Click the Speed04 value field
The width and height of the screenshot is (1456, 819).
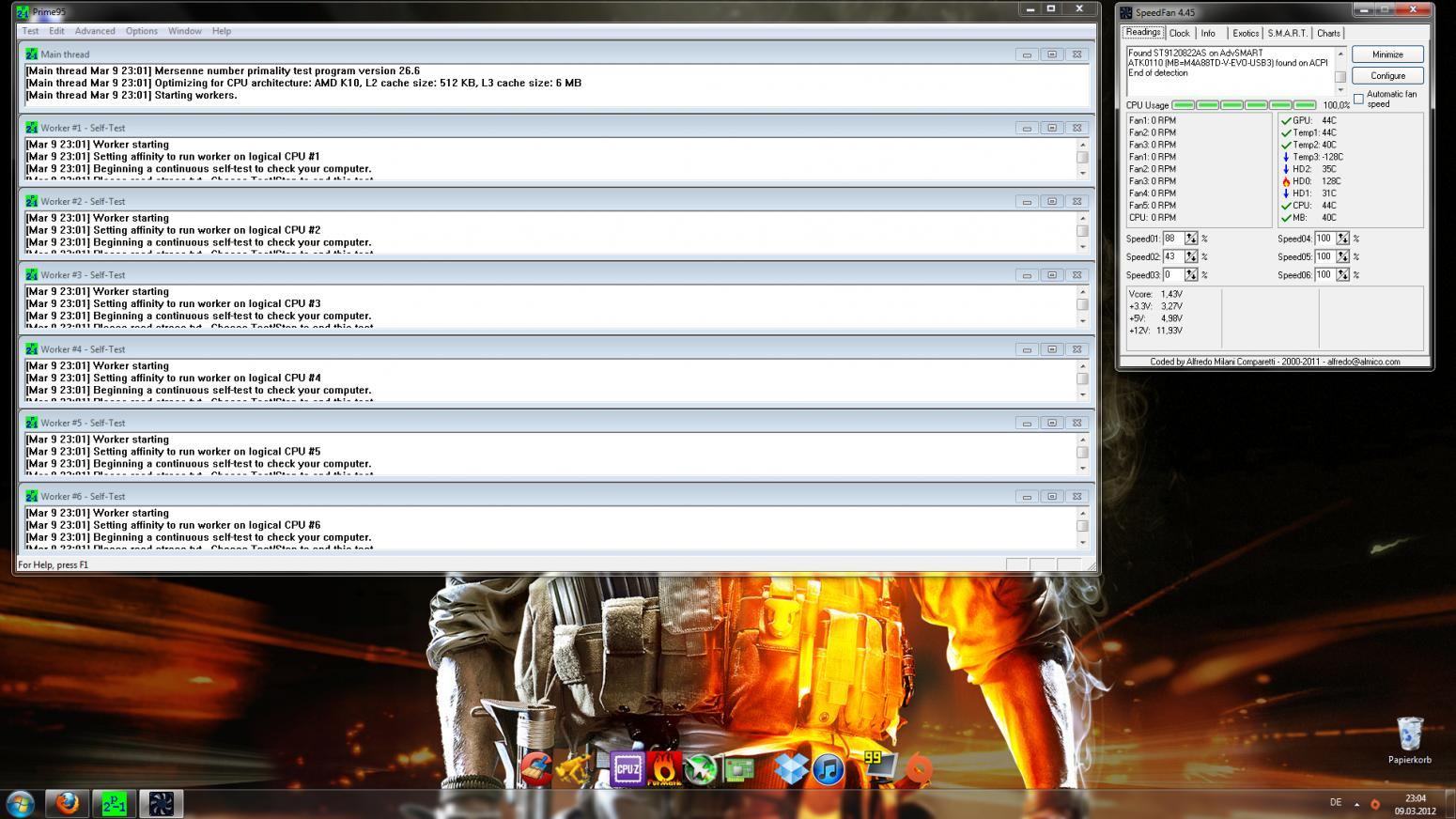(x=1324, y=239)
